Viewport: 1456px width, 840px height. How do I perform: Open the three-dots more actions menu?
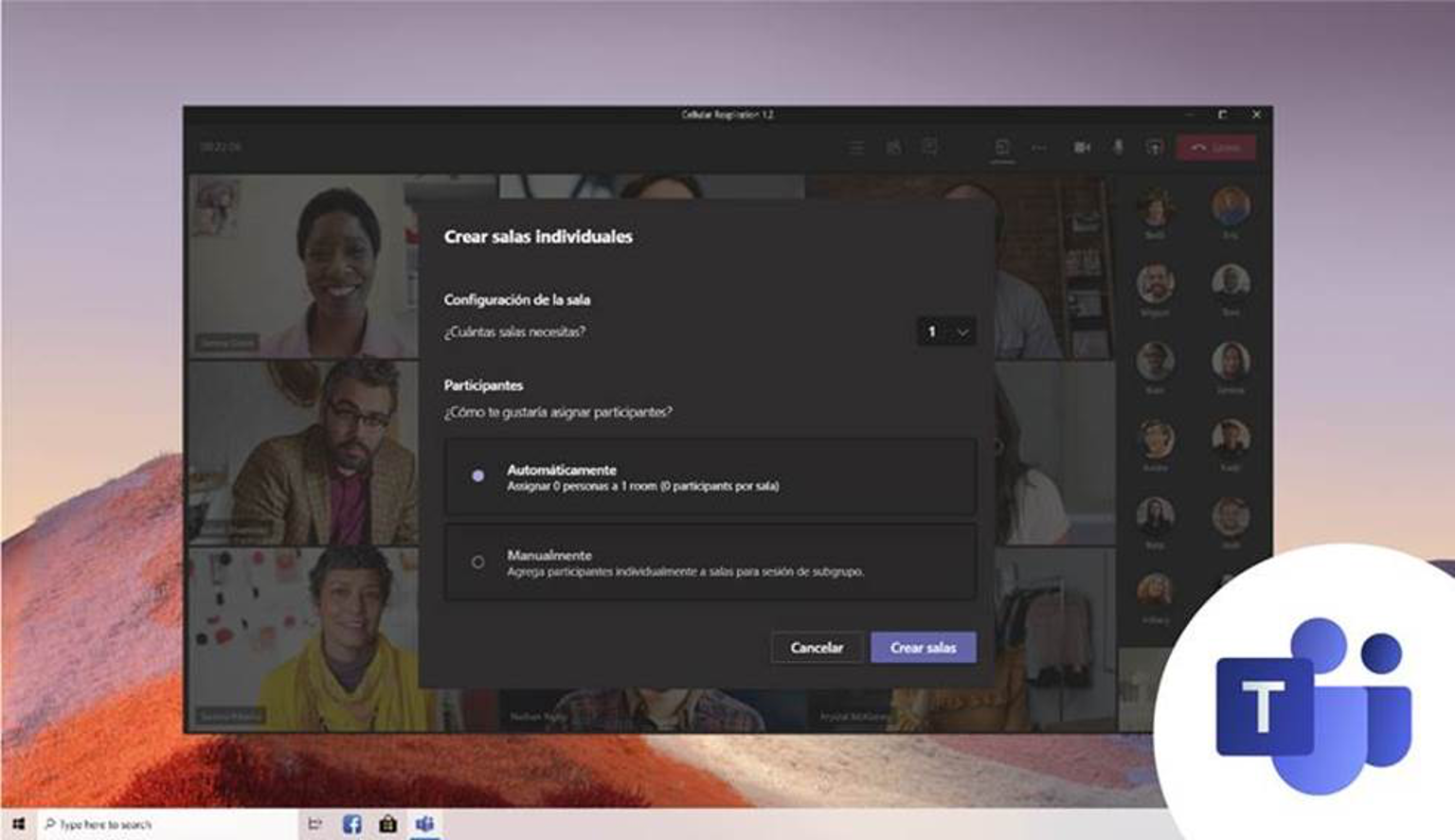[x=1039, y=148]
